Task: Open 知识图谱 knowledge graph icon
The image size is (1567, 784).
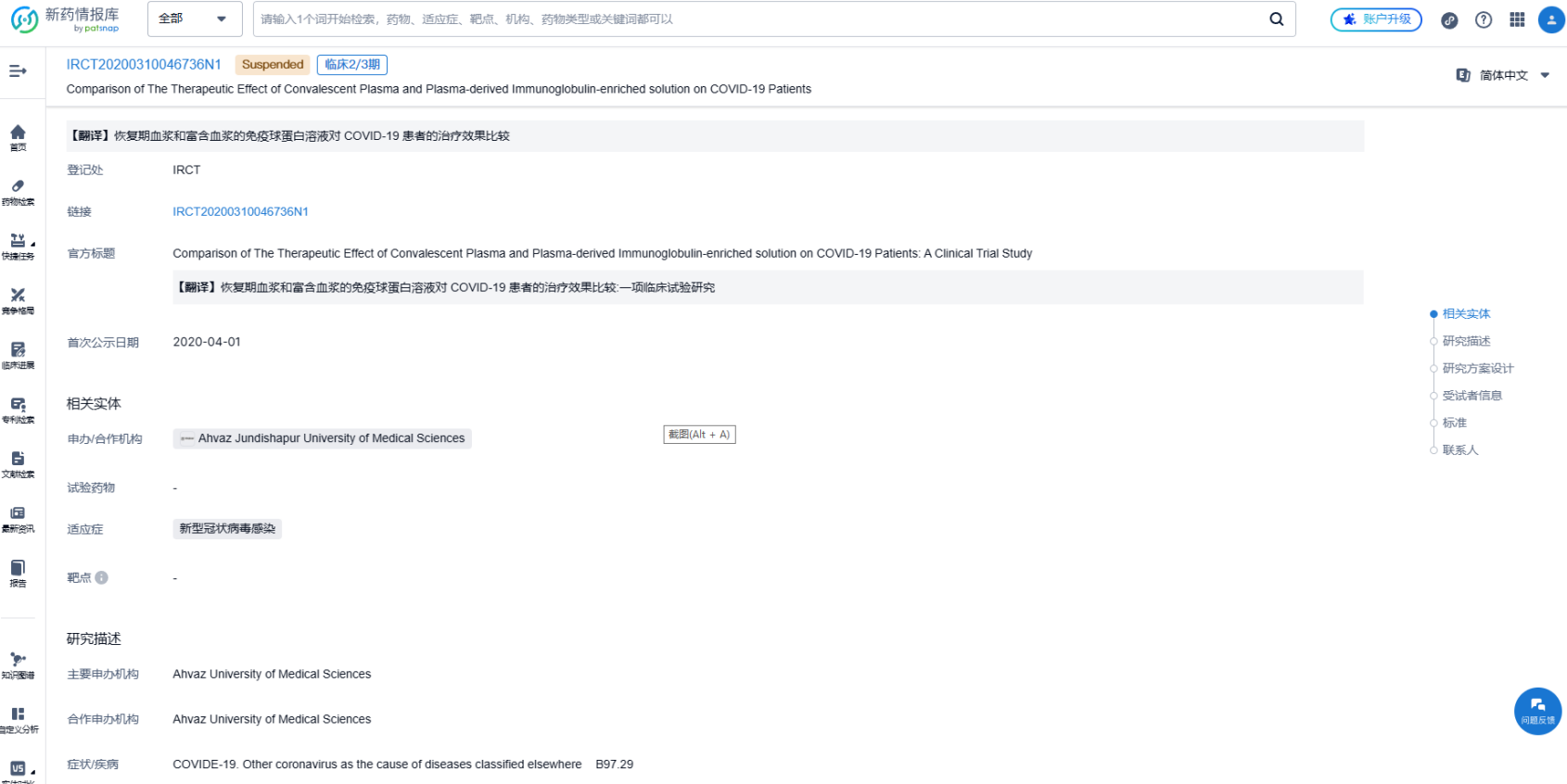Action: tap(18, 664)
